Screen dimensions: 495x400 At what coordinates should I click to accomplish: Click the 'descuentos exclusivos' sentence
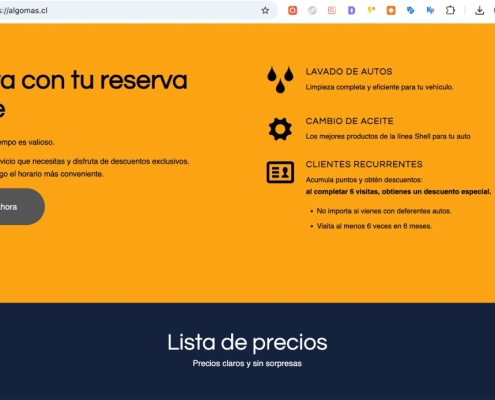coord(94,161)
